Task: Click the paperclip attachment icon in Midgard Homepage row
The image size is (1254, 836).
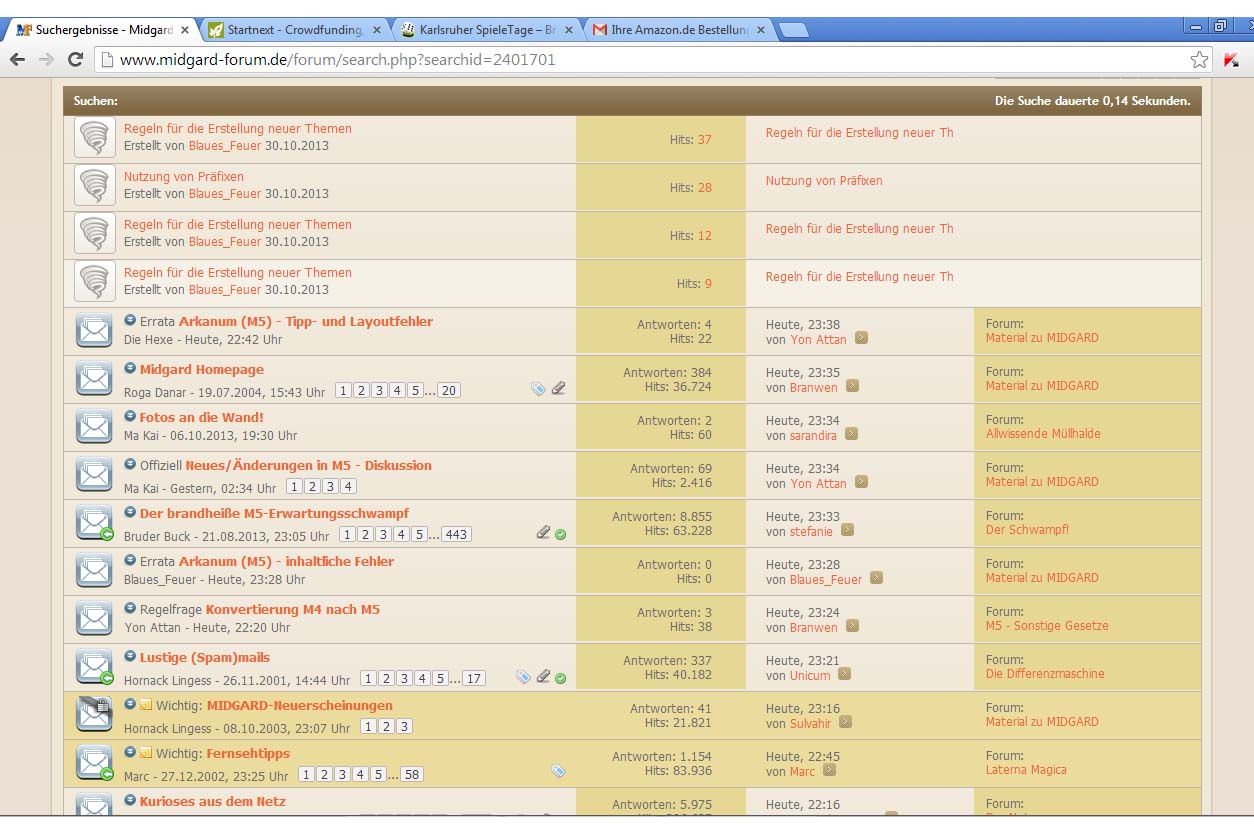Action: 558,389
